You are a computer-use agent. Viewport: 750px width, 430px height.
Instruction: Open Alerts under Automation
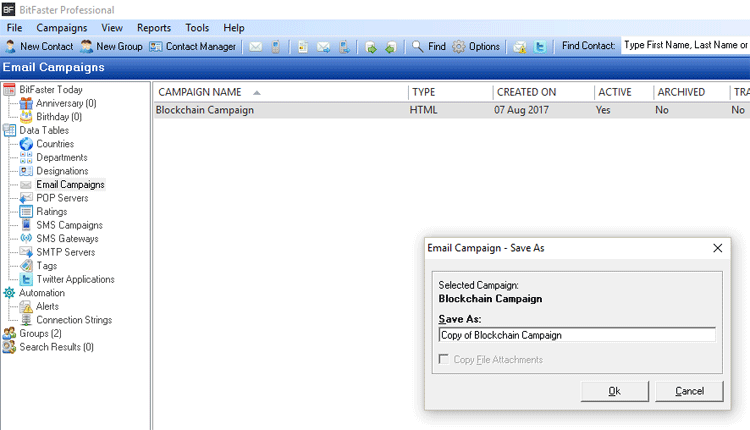tap(47, 307)
